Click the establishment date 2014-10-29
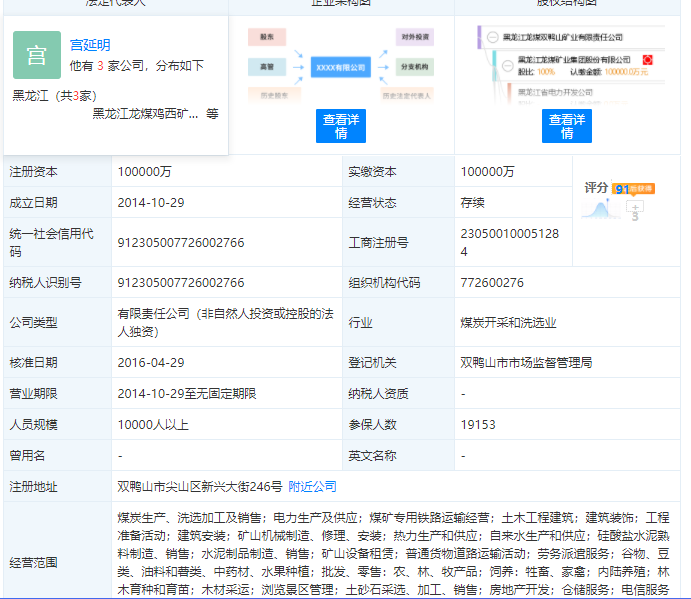This screenshot has width=691, height=599. pyautogui.click(x=151, y=203)
